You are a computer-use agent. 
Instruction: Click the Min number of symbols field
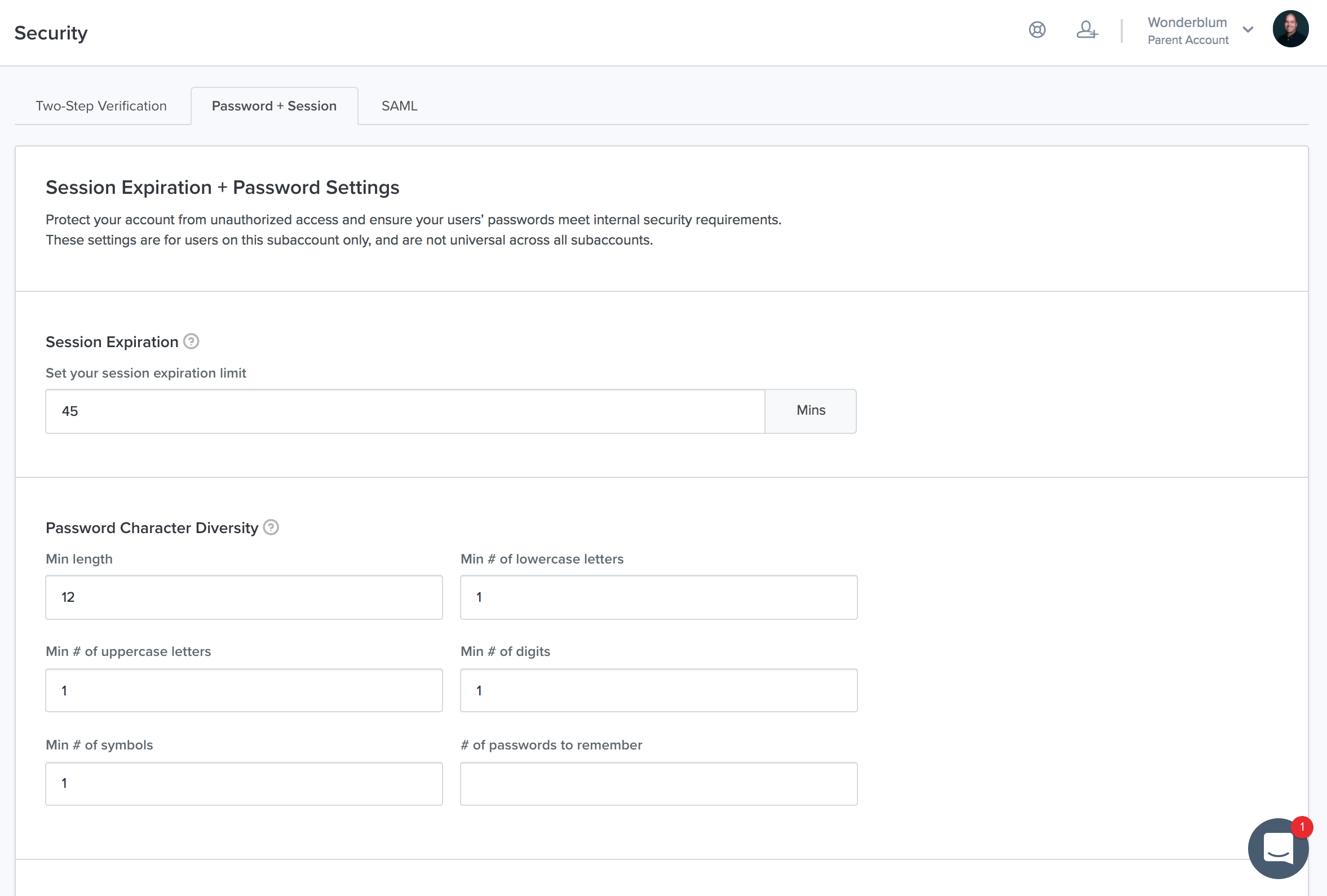coord(244,783)
